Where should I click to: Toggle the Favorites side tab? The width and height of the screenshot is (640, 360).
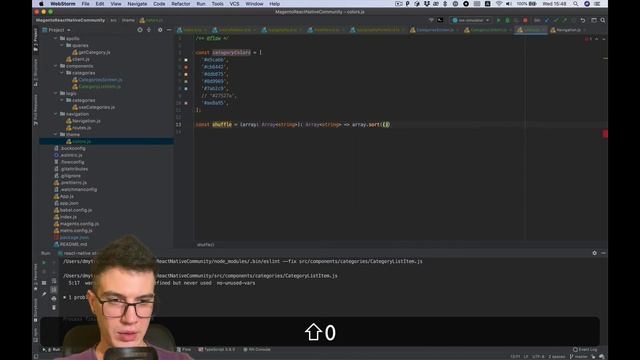[x=36, y=278]
